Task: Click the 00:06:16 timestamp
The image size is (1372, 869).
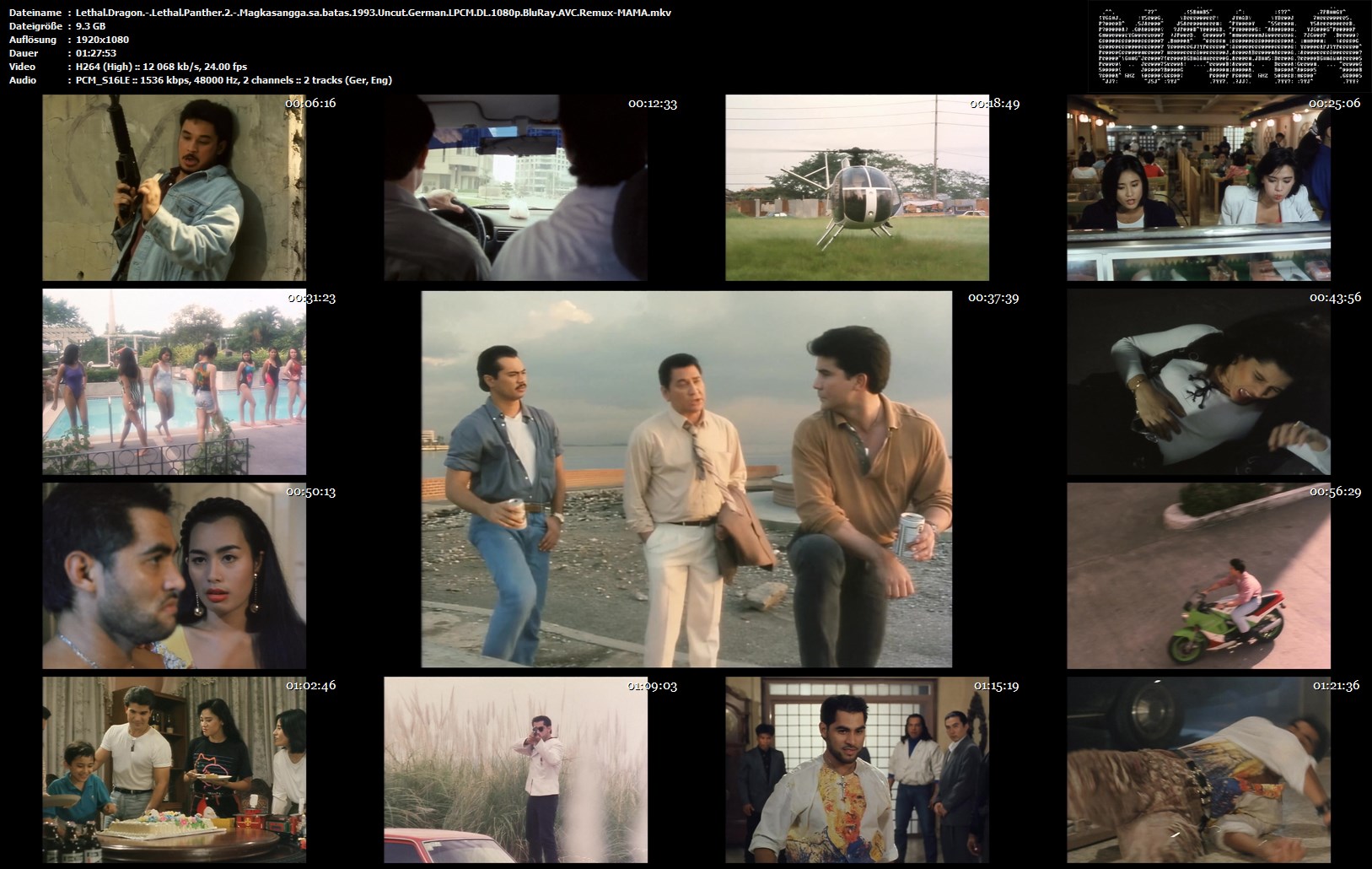Action: click(x=311, y=104)
